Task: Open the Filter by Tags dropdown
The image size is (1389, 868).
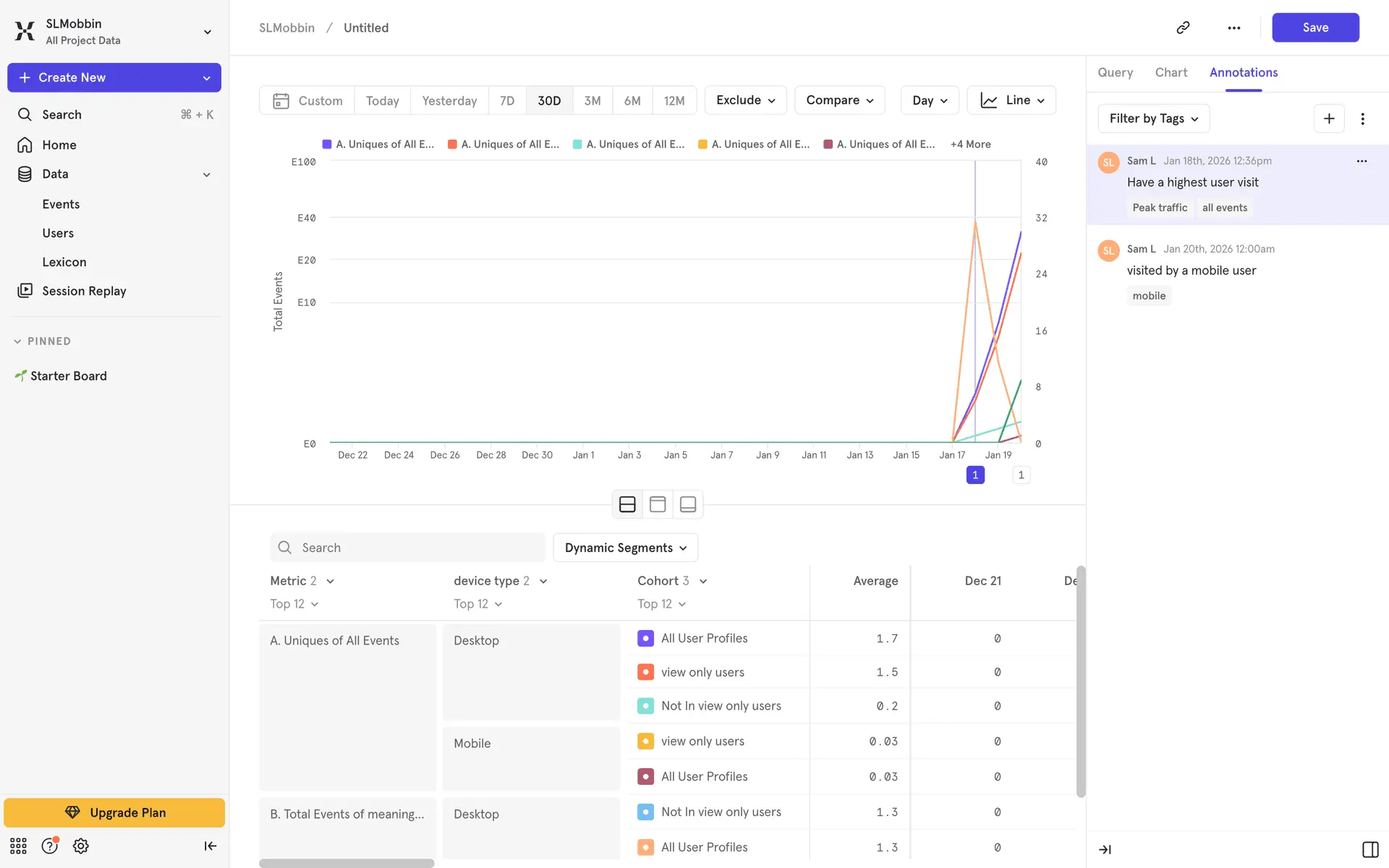Action: 1153,119
